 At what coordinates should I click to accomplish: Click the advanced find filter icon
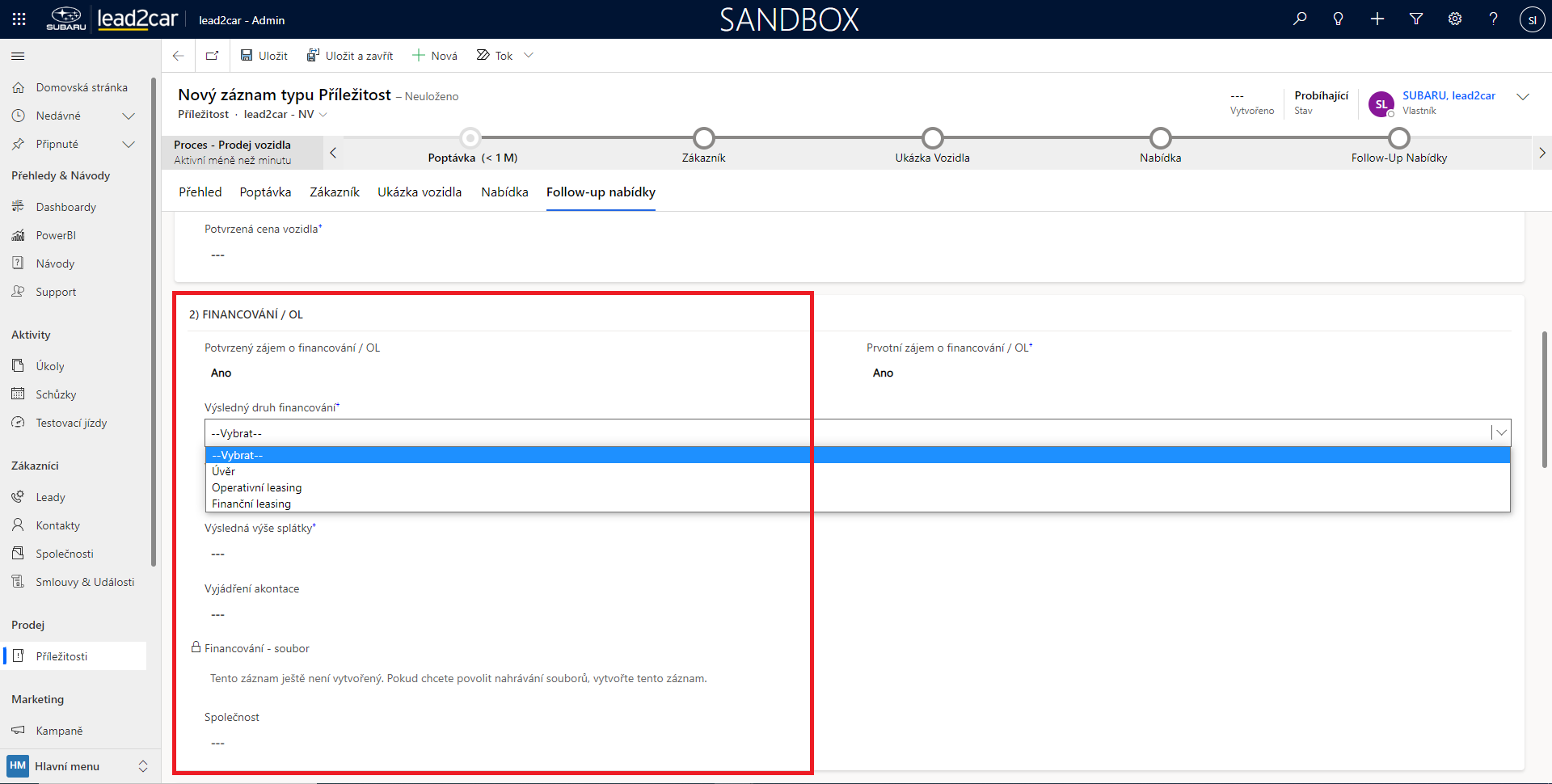[x=1416, y=19]
